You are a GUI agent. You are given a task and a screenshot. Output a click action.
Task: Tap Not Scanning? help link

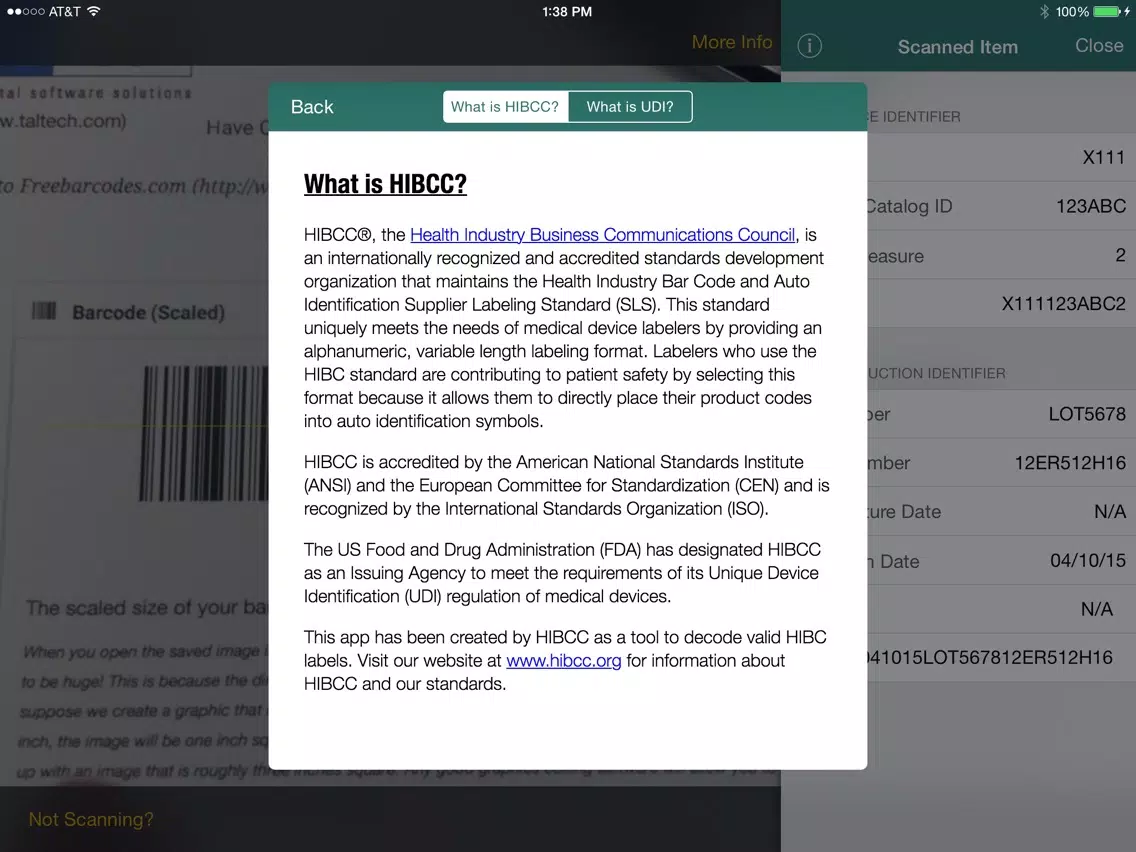tap(91, 819)
